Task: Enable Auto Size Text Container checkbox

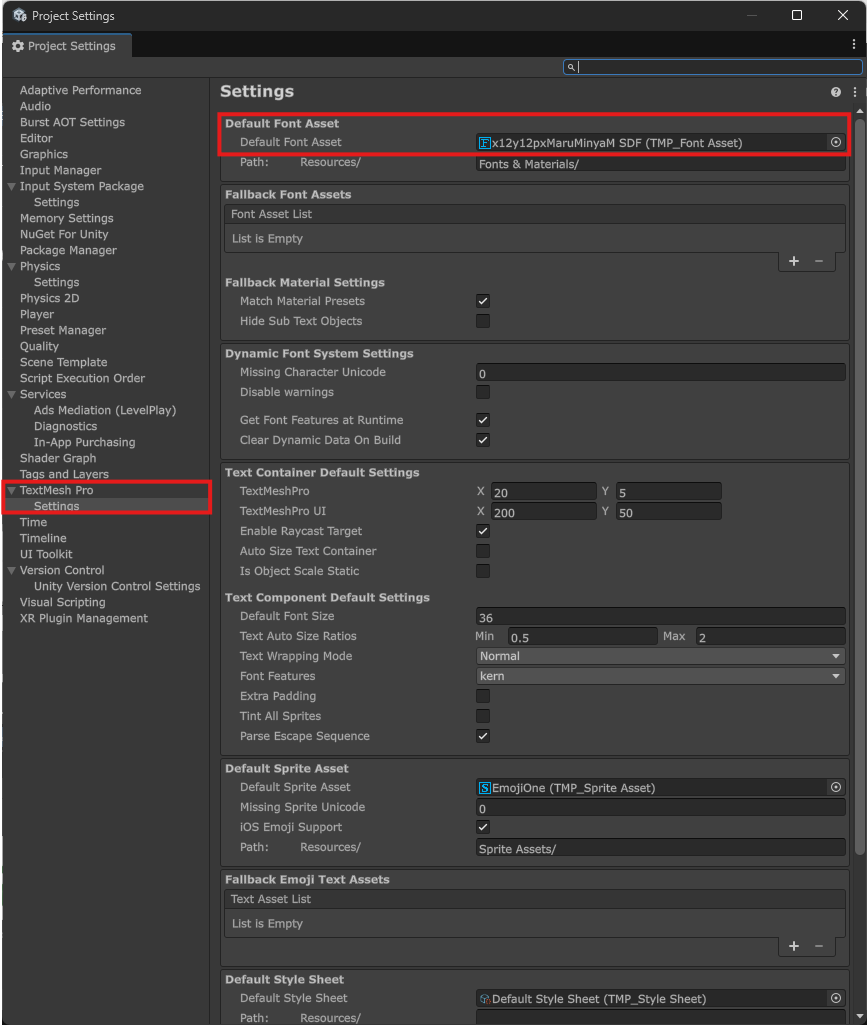Action: point(483,551)
